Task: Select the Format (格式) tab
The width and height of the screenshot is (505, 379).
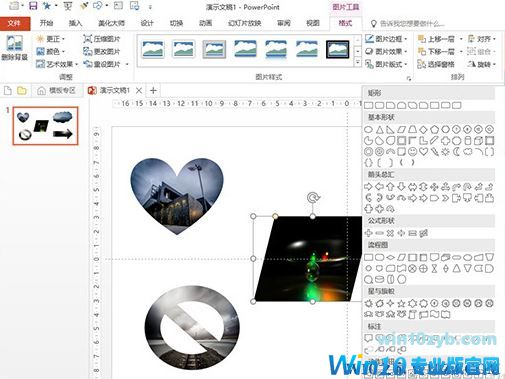Action: coord(345,23)
